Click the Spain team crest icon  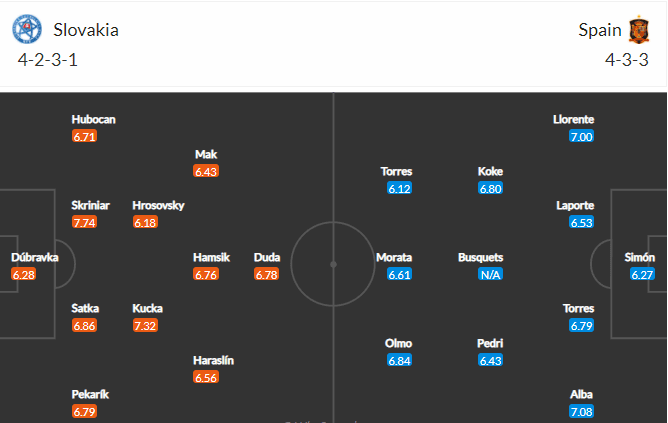click(639, 29)
